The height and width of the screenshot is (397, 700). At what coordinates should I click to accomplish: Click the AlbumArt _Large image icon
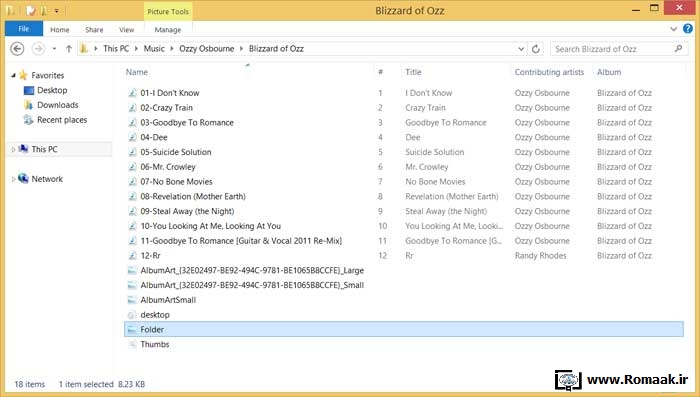pos(132,270)
